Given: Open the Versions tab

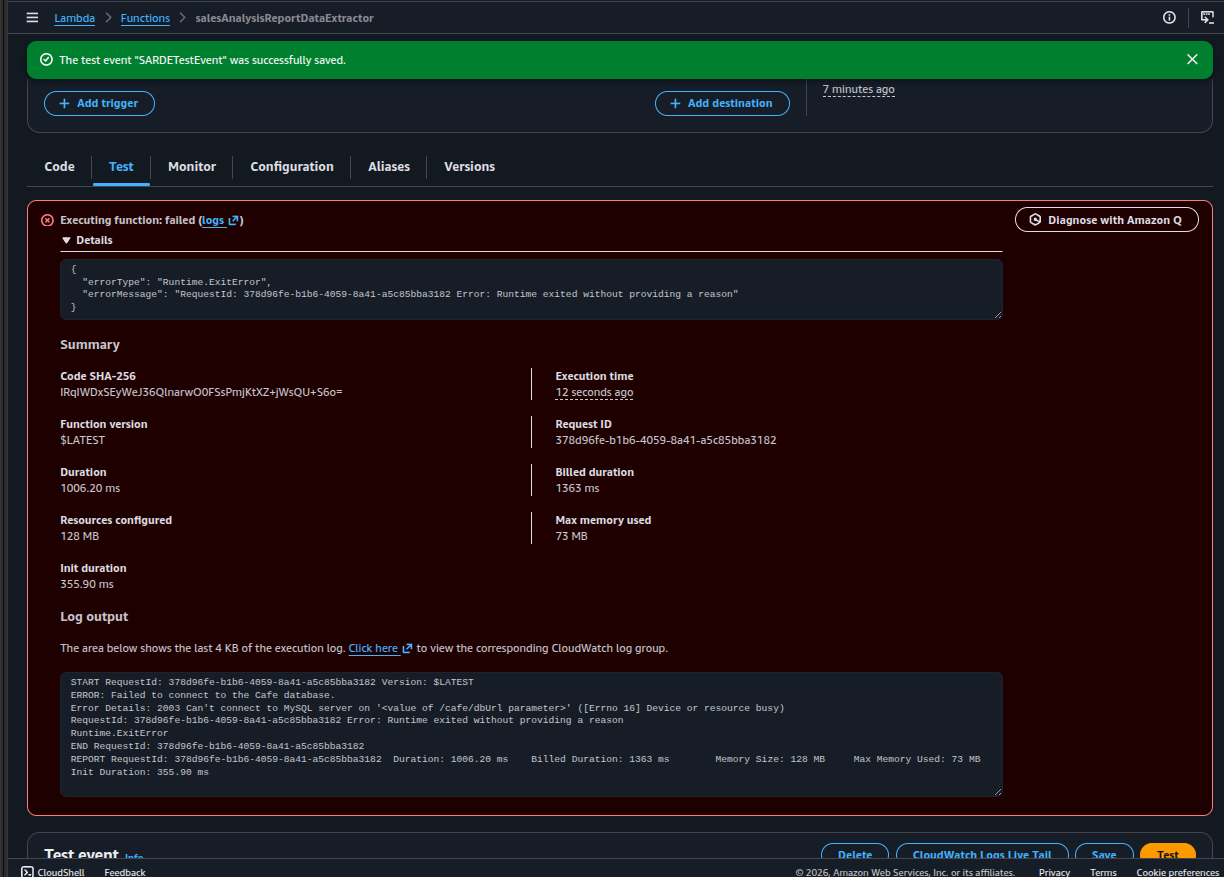Looking at the screenshot, I should tap(470, 167).
